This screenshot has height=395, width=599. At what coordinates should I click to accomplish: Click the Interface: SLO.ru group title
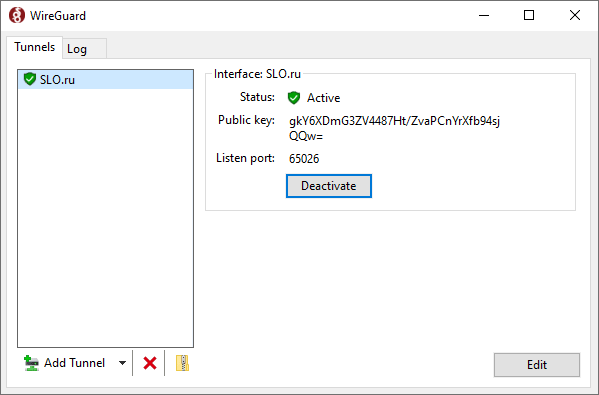point(257,74)
